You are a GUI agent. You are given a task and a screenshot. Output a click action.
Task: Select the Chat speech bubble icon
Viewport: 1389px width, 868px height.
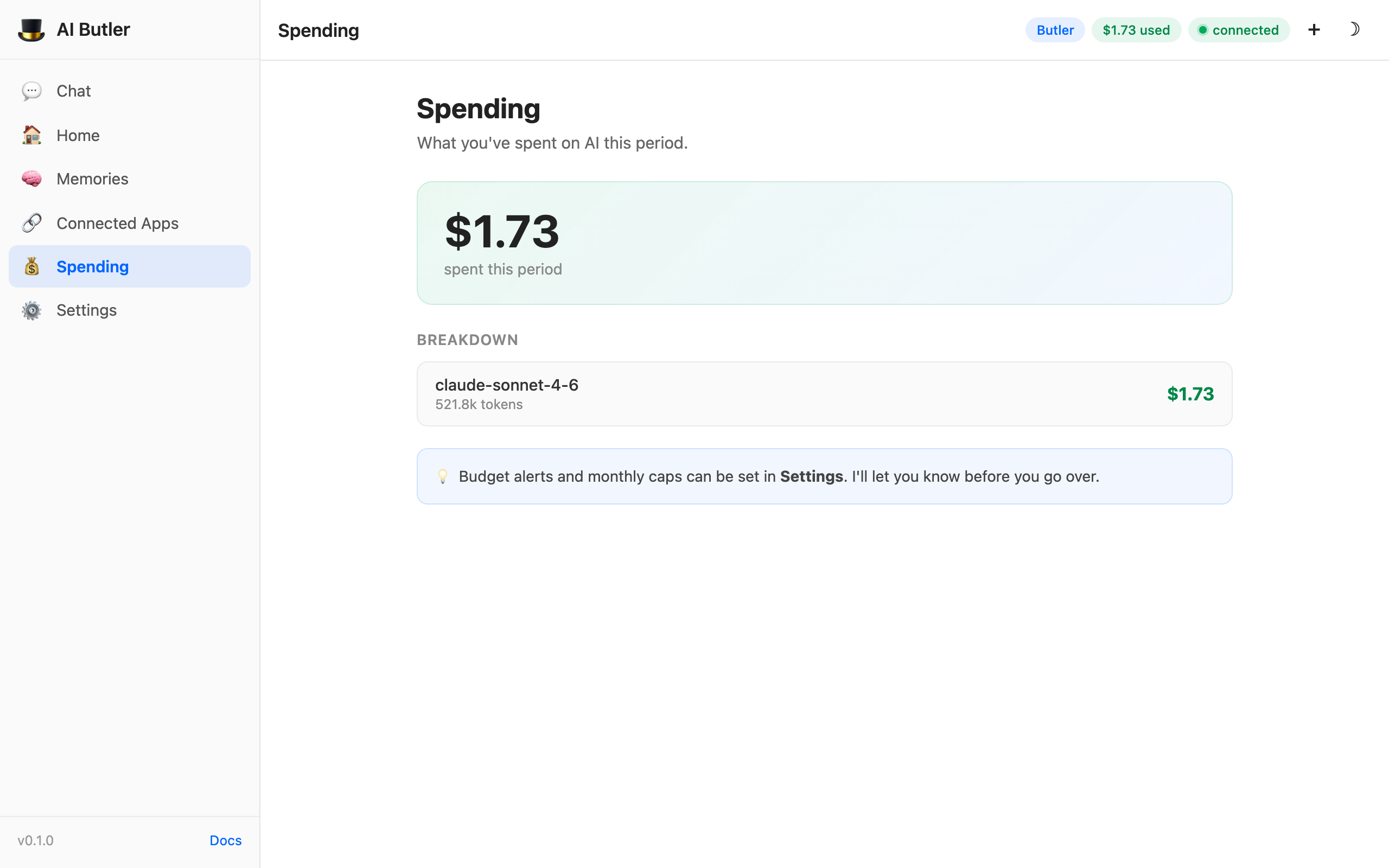31,91
